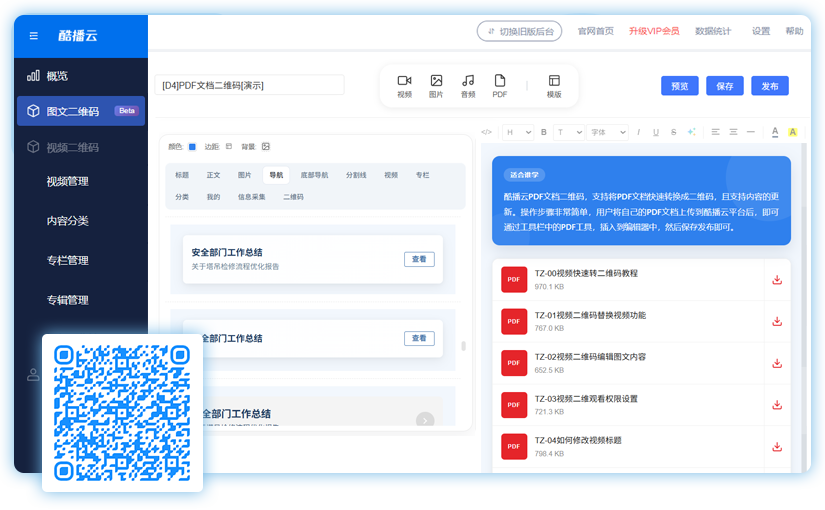Apply strikethrough formatting in the editor toolbar
The width and height of the screenshot is (825, 510).
pyautogui.click(x=673, y=132)
